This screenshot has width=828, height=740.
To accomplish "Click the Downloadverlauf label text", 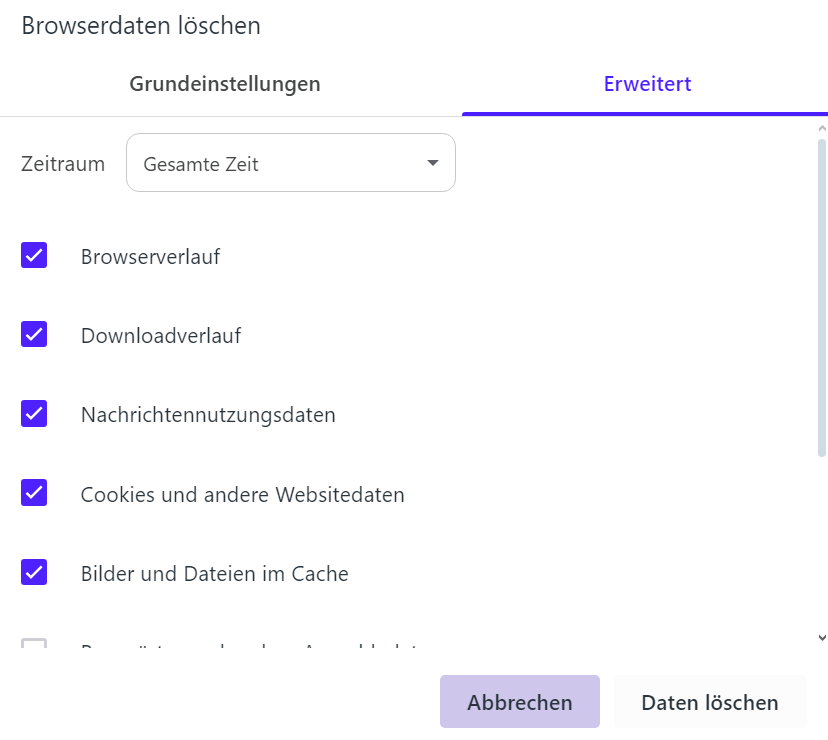I will [161, 336].
